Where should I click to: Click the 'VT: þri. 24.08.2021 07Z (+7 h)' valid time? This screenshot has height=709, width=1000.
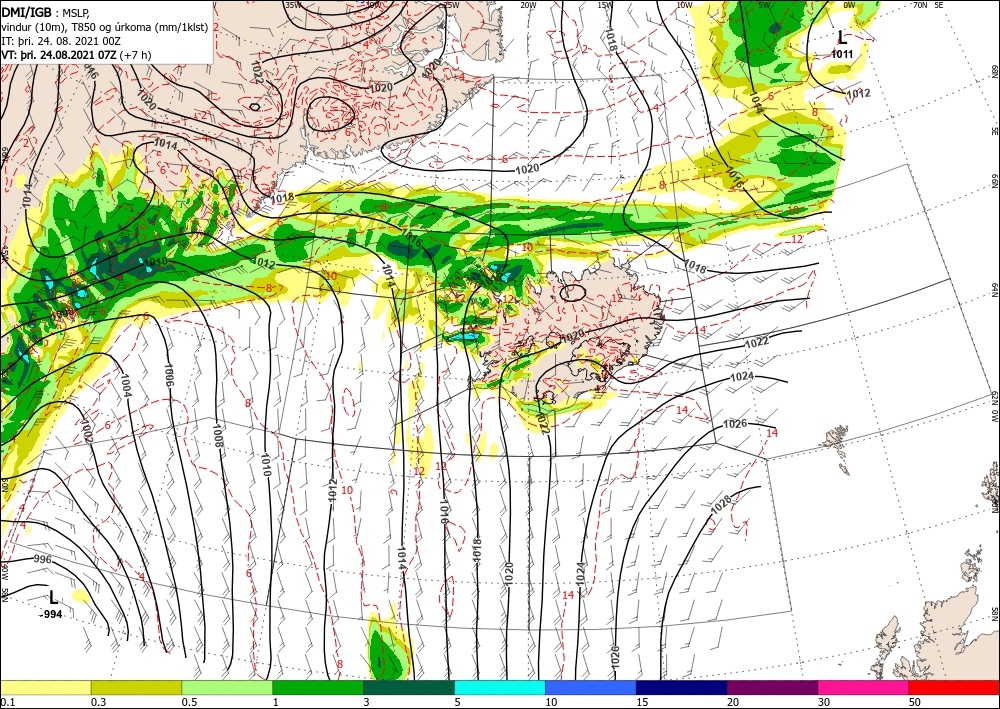tap(76, 55)
